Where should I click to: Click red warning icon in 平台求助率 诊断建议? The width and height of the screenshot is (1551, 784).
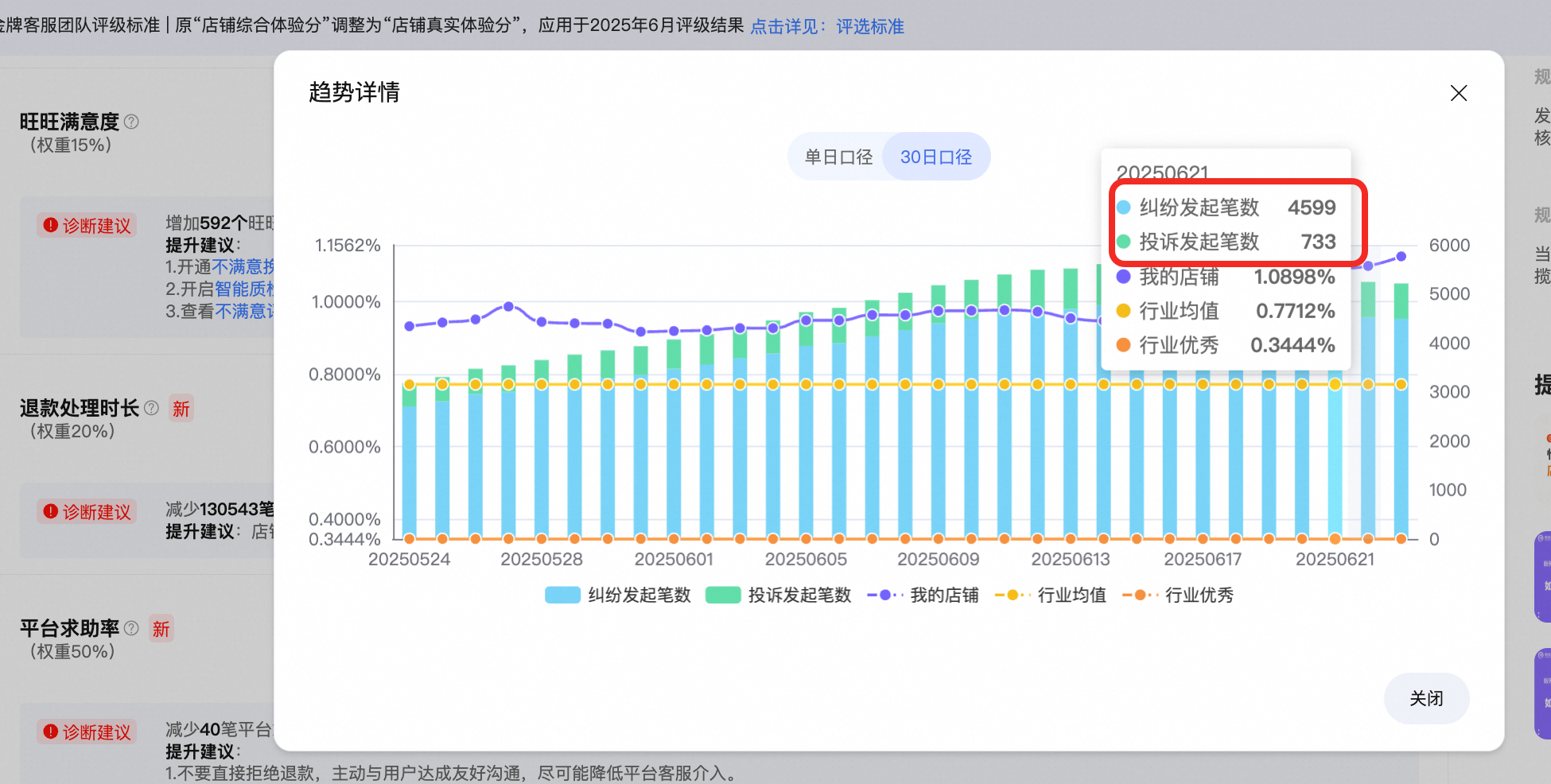pyautogui.click(x=50, y=732)
